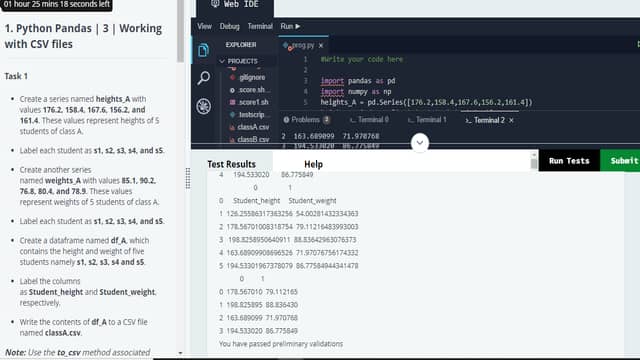The image size is (640, 360).
Task: Click the round chevron-down collapse button
Action: tap(420, 143)
